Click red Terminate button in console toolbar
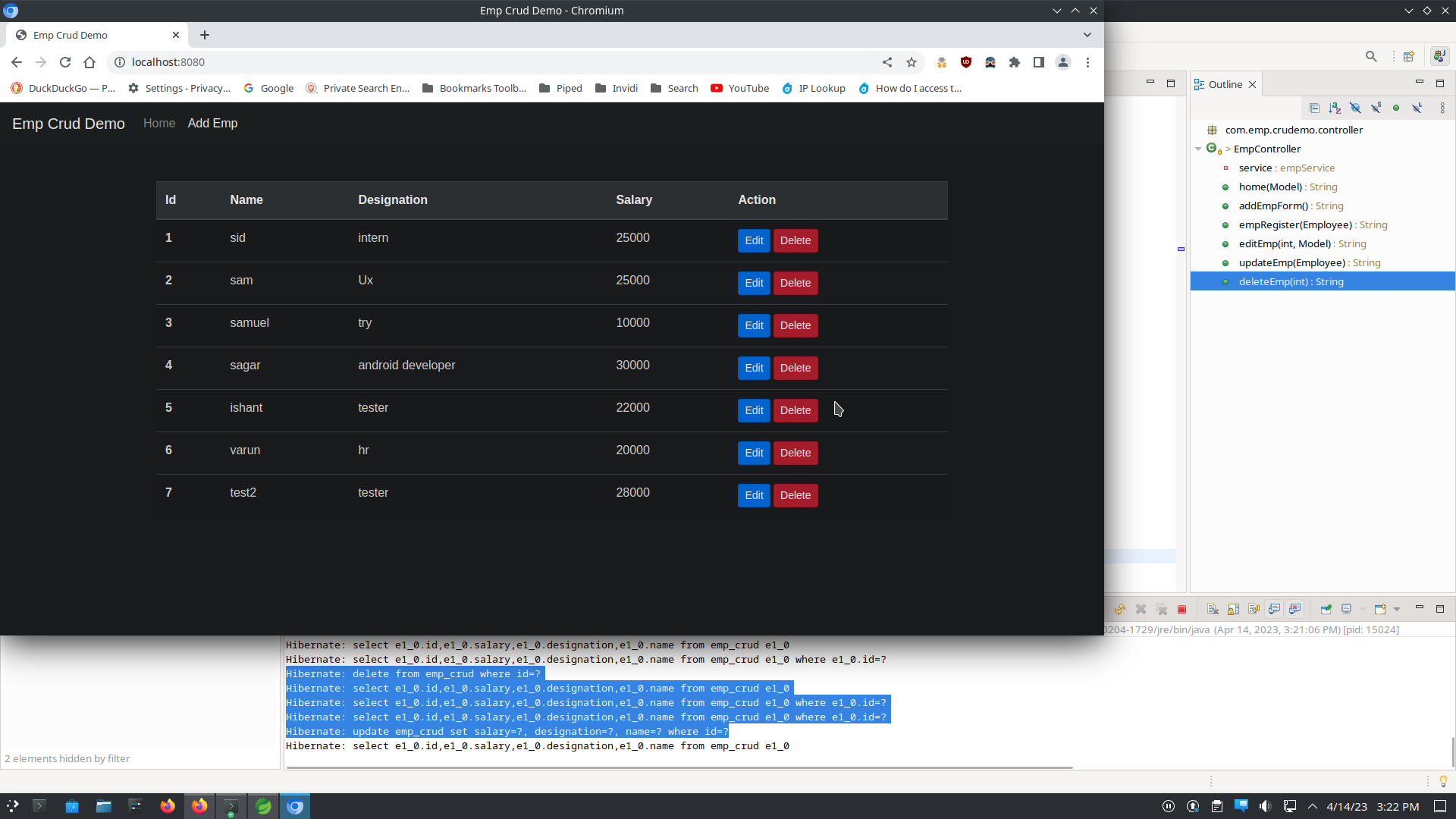 click(x=1181, y=609)
